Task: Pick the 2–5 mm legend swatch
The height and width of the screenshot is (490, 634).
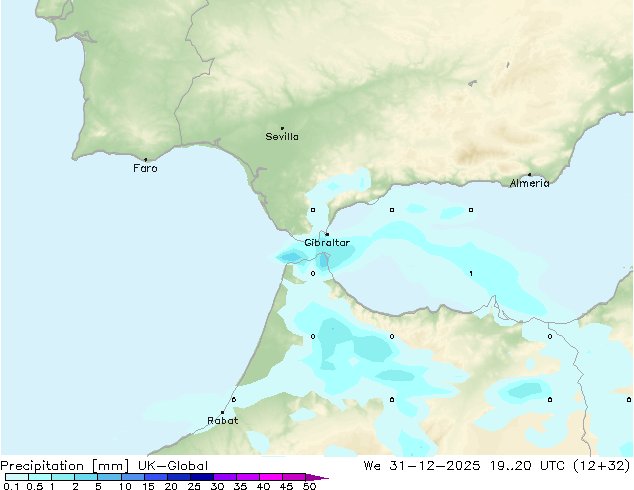Action: pyautogui.click(x=86, y=477)
